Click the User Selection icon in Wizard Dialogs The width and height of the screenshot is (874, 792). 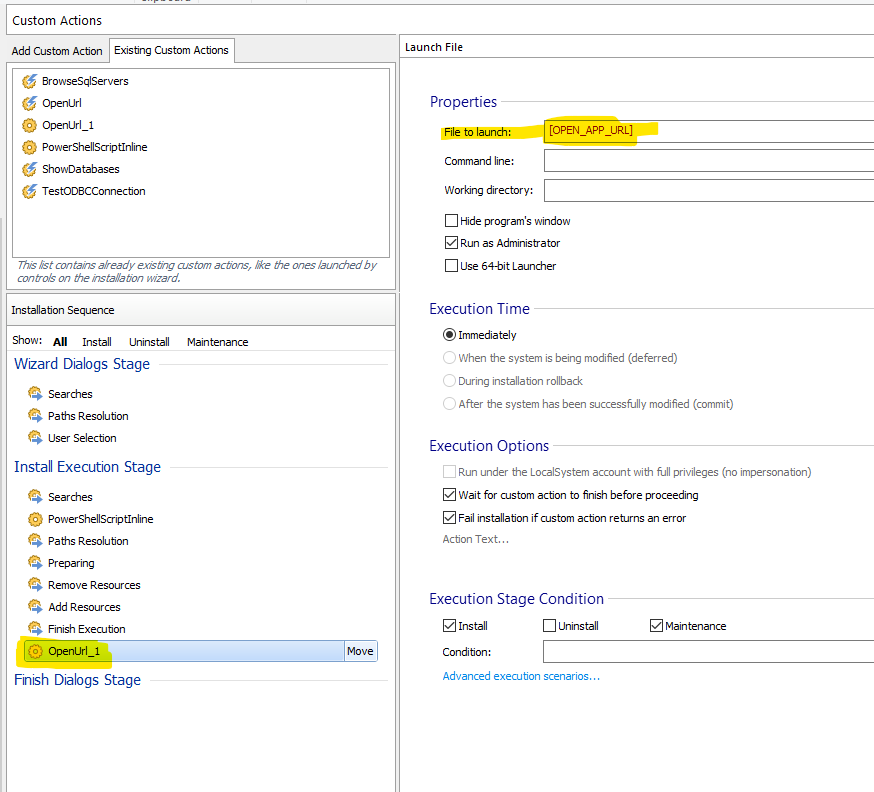[x=35, y=438]
